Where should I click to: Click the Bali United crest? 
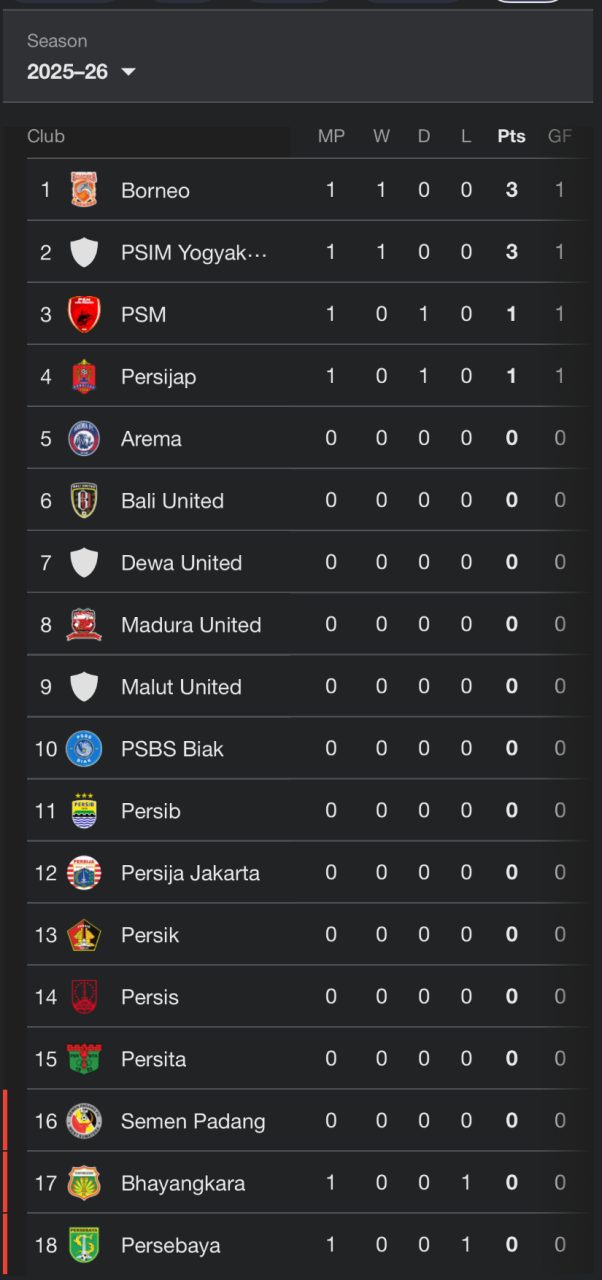click(x=84, y=500)
